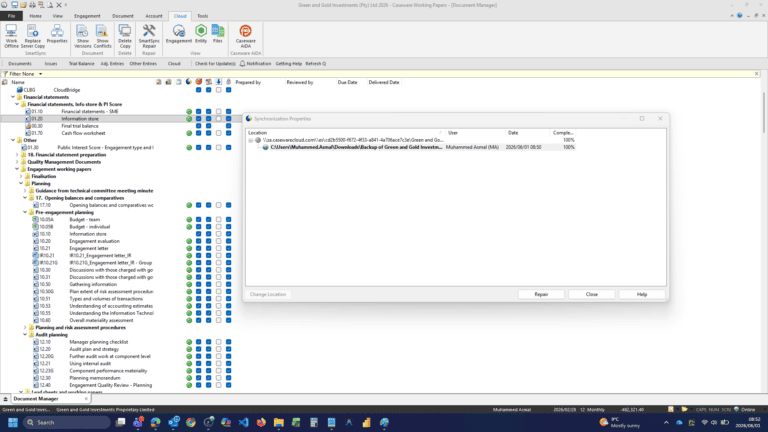Click the Notification bell icon
This screenshot has height=432, width=768.
pyautogui.click(x=242, y=64)
